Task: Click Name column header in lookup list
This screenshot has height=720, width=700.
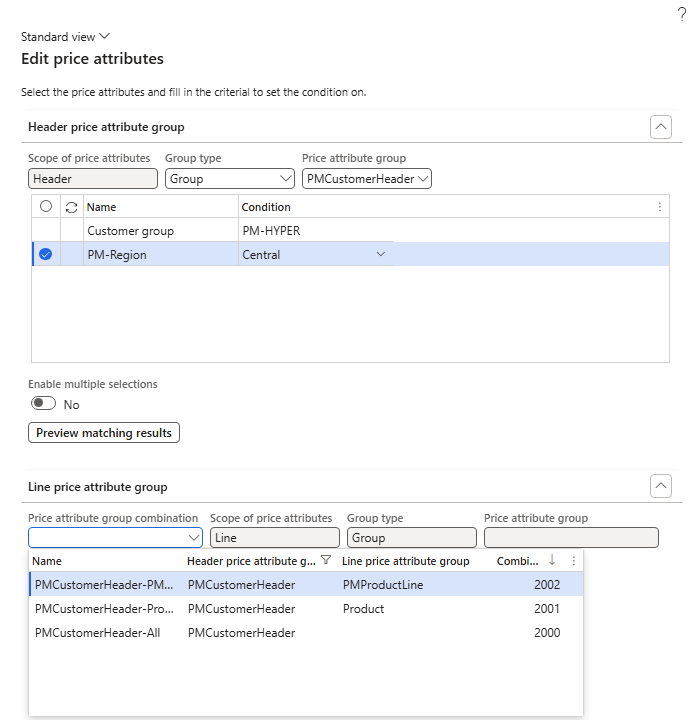Action: click(47, 561)
